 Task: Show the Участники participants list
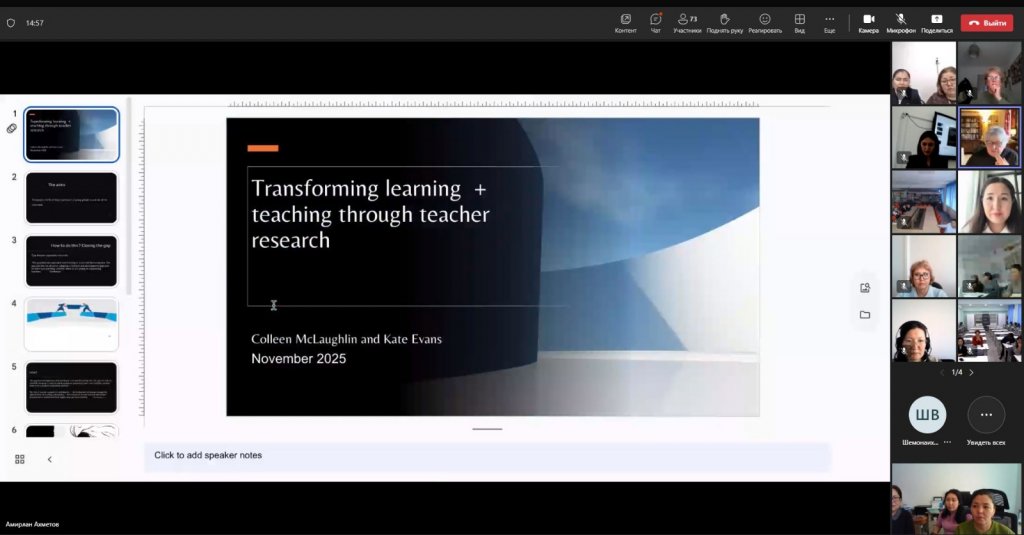click(x=687, y=22)
